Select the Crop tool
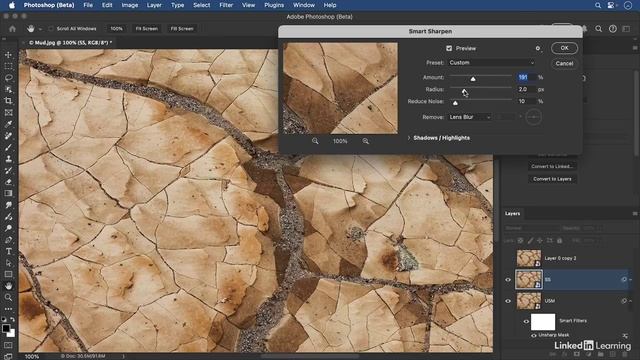Image resolution: width=640 pixels, height=360 pixels. point(8,100)
